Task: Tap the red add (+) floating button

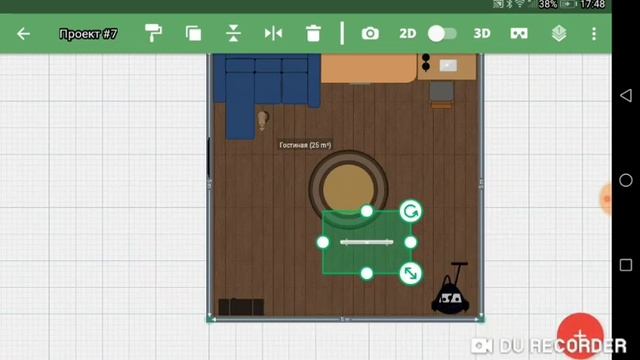Action: (580, 336)
